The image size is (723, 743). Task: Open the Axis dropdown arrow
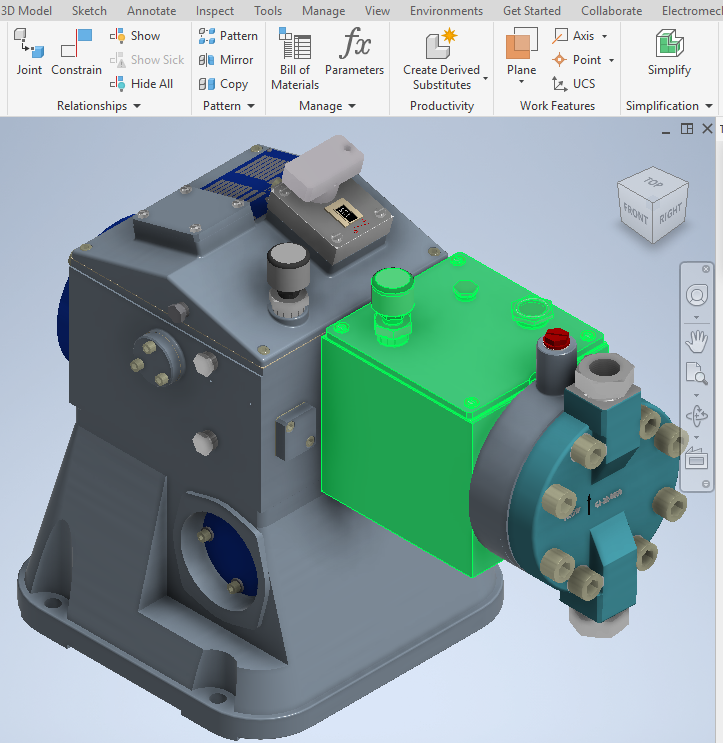(605, 36)
